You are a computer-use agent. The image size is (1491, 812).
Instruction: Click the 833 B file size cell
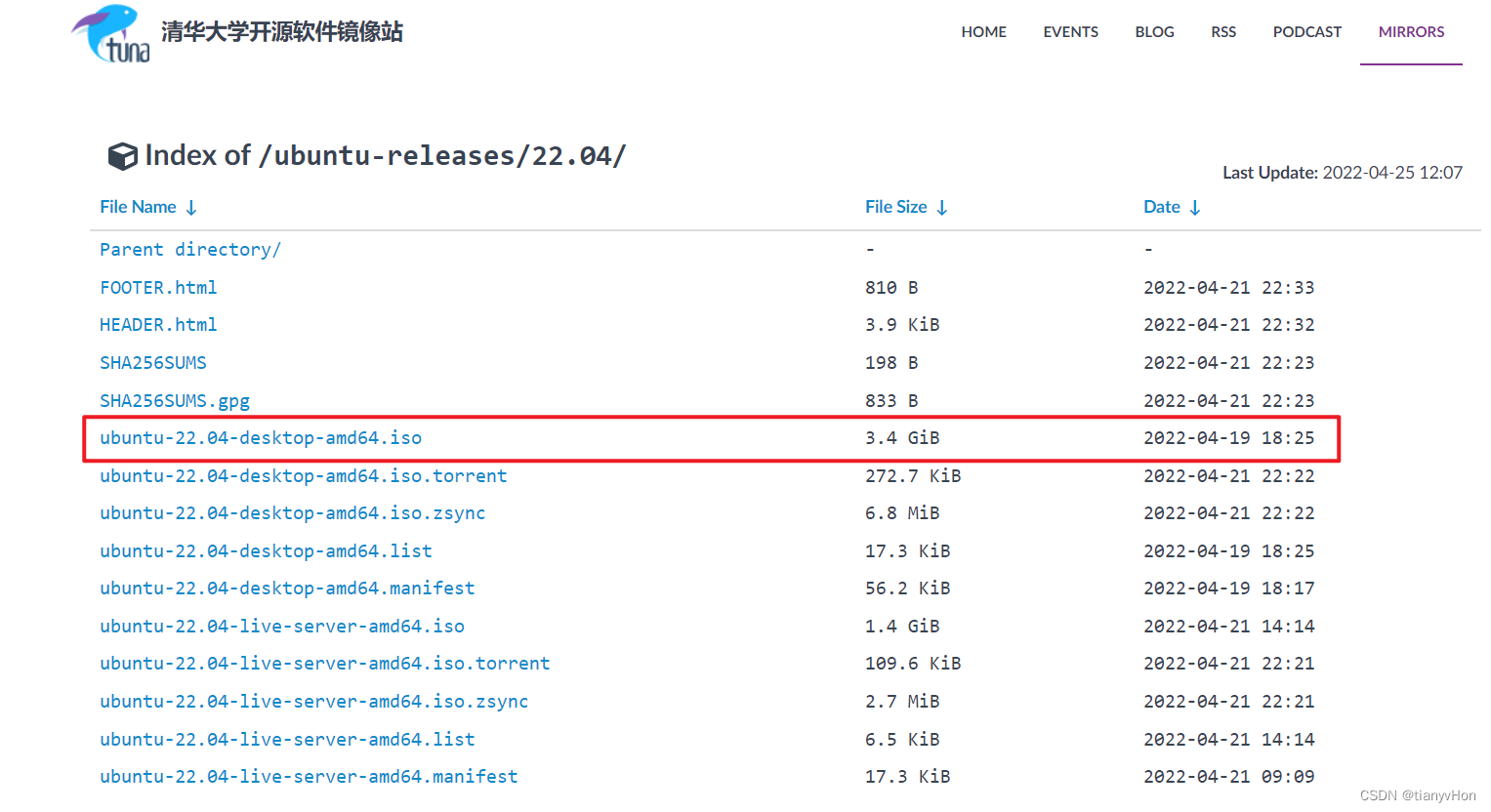pyautogui.click(x=891, y=401)
